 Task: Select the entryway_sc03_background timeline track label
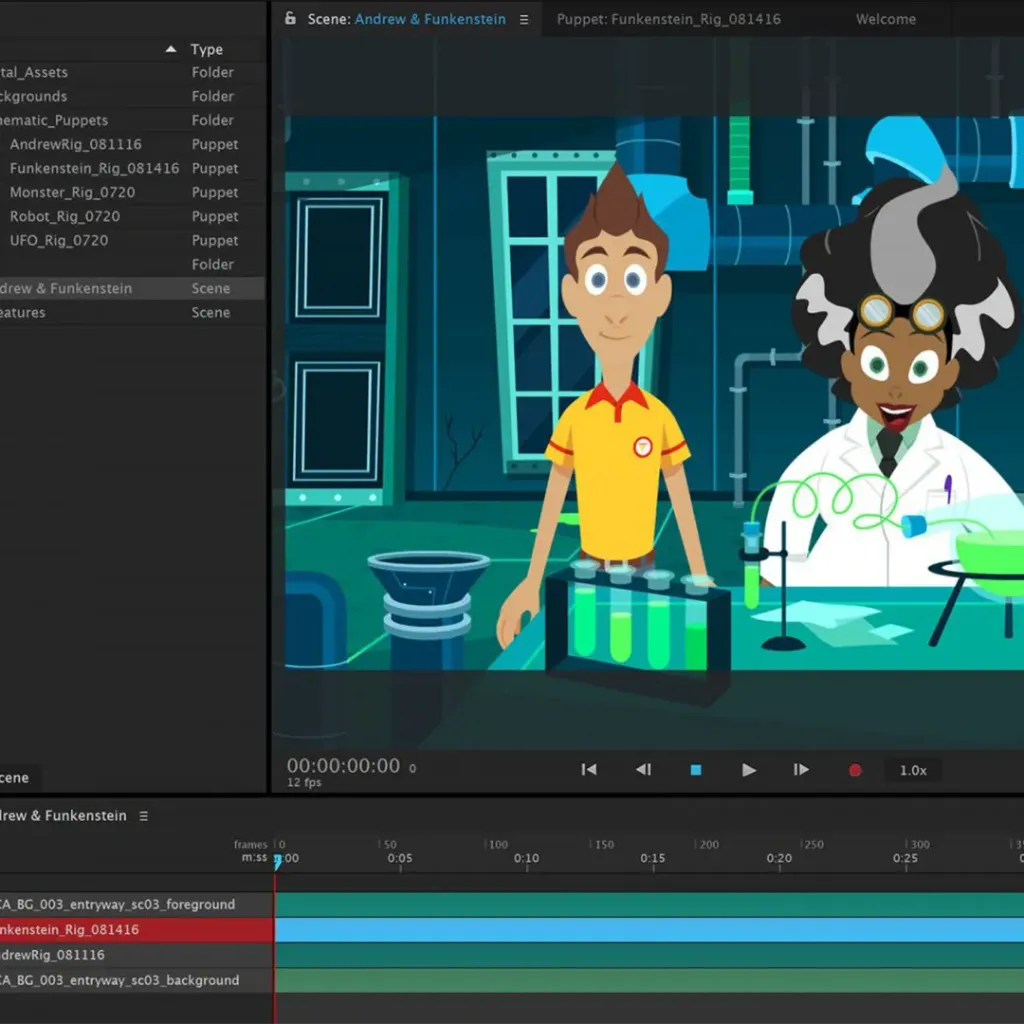point(136,980)
